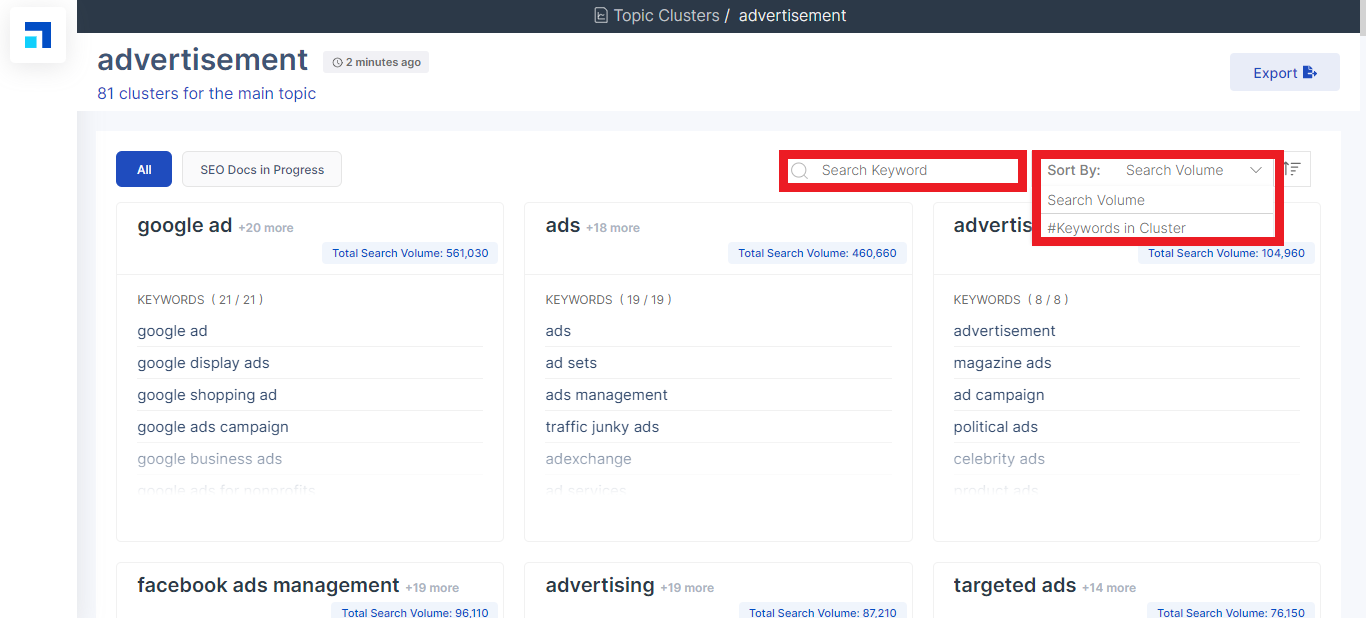This screenshot has height=618, width=1366.
Task: Select keyword google business ads
Action: (210, 459)
